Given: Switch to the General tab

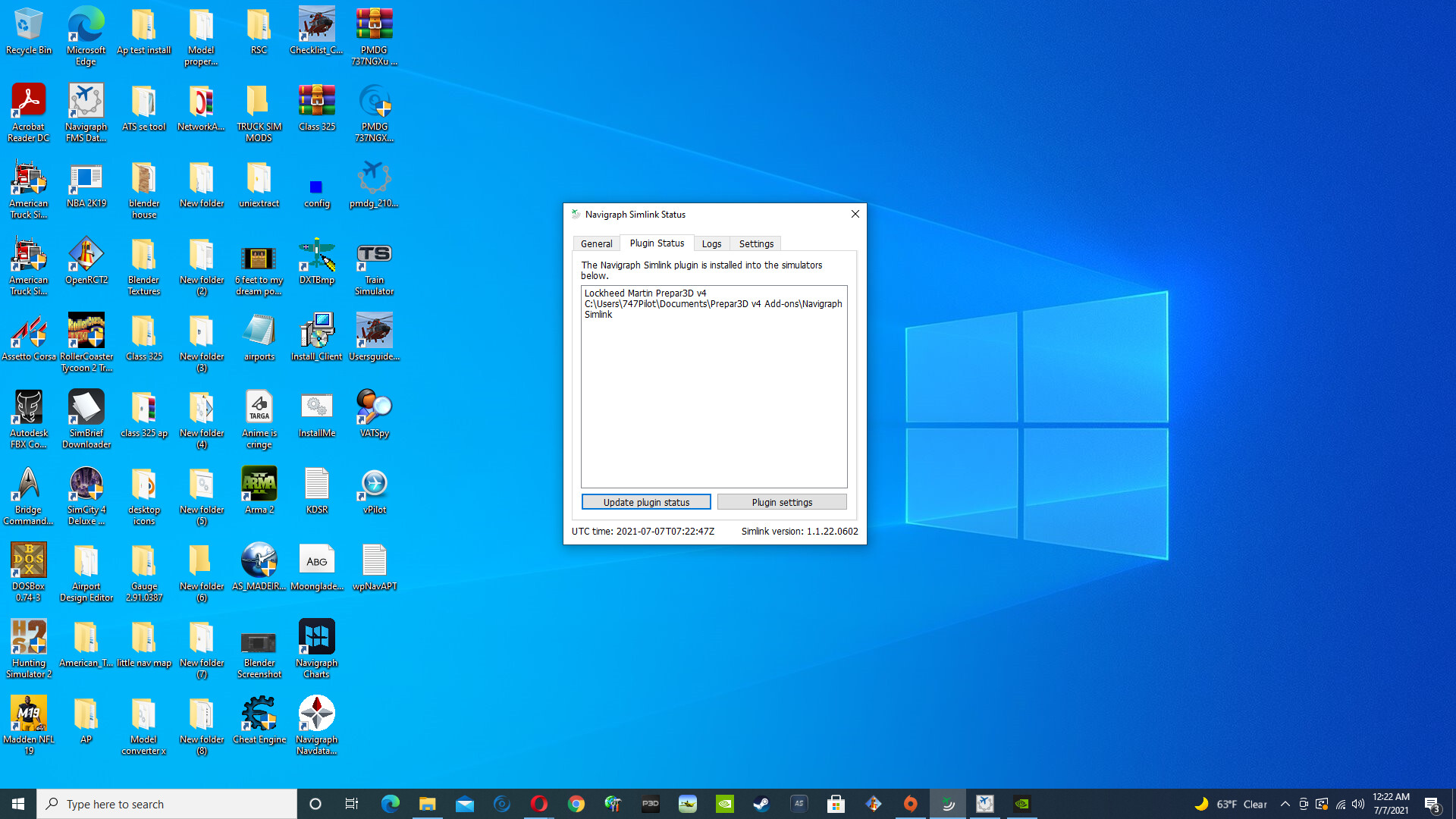Looking at the screenshot, I should click(x=596, y=243).
